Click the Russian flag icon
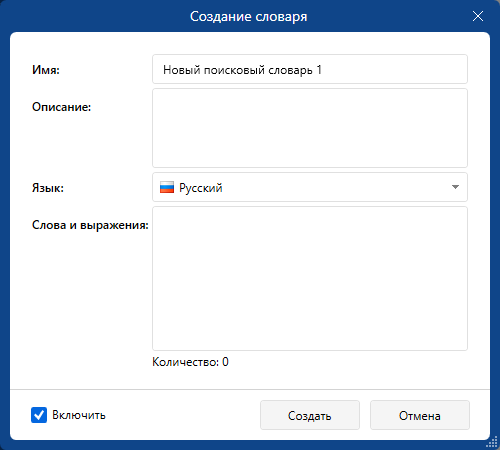 (167, 187)
